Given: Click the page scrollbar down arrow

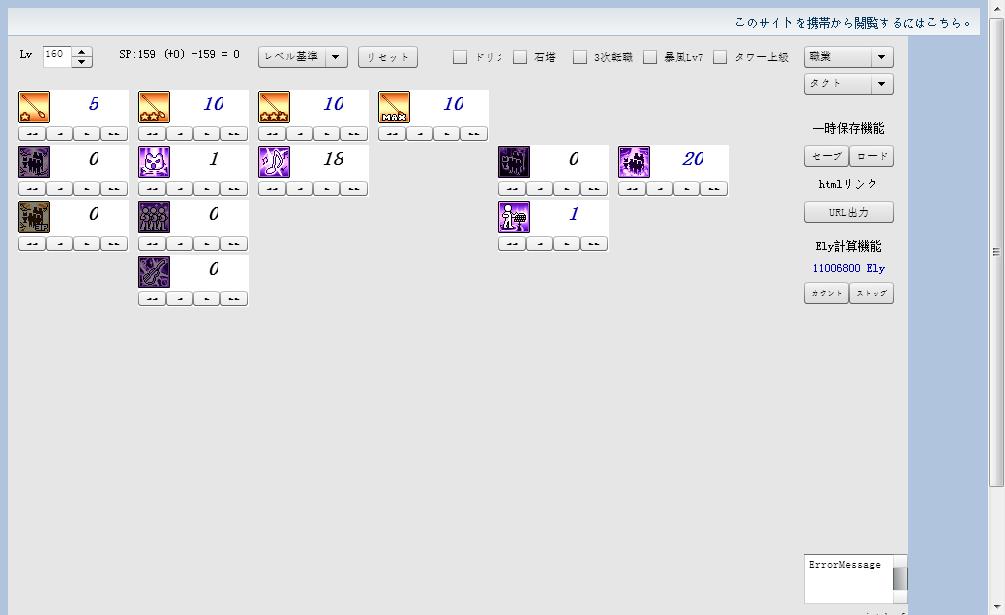Looking at the screenshot, I should click(x=996, y=607).
